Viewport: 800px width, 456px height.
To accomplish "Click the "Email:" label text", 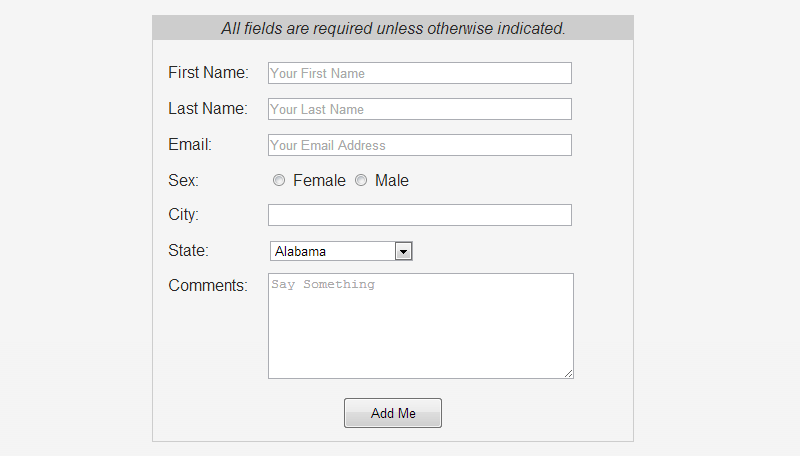I will pyautogui.click(x=190, y=145).
